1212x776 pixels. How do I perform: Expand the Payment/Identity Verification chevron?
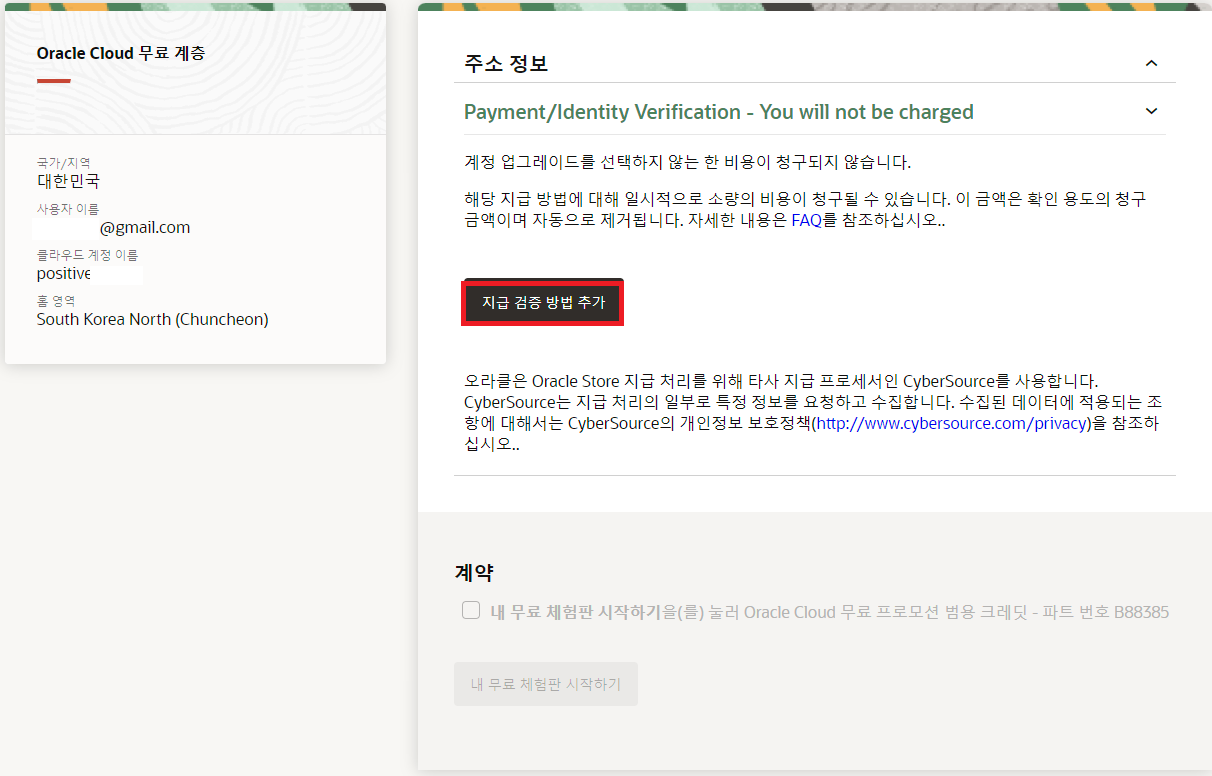(x=1151, y=111)
